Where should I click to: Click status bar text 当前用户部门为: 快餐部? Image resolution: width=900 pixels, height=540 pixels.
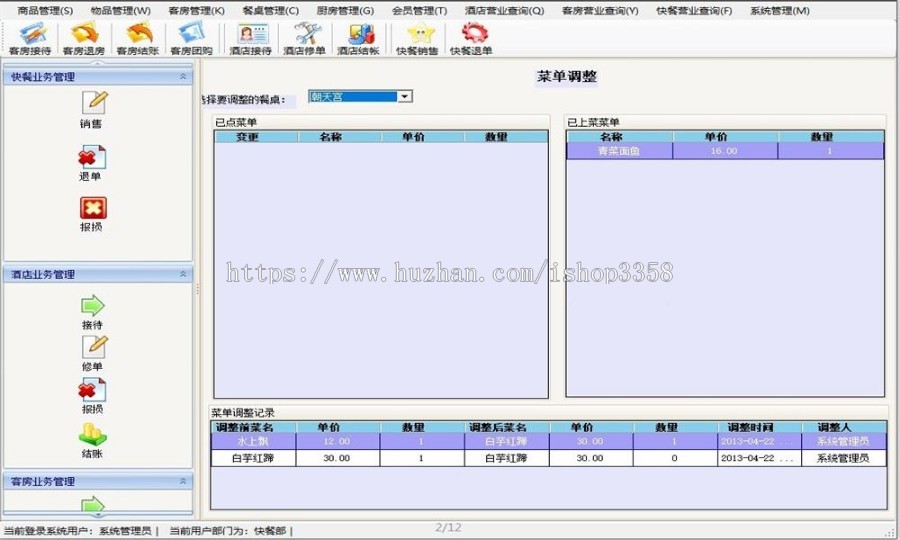(228, 531)
